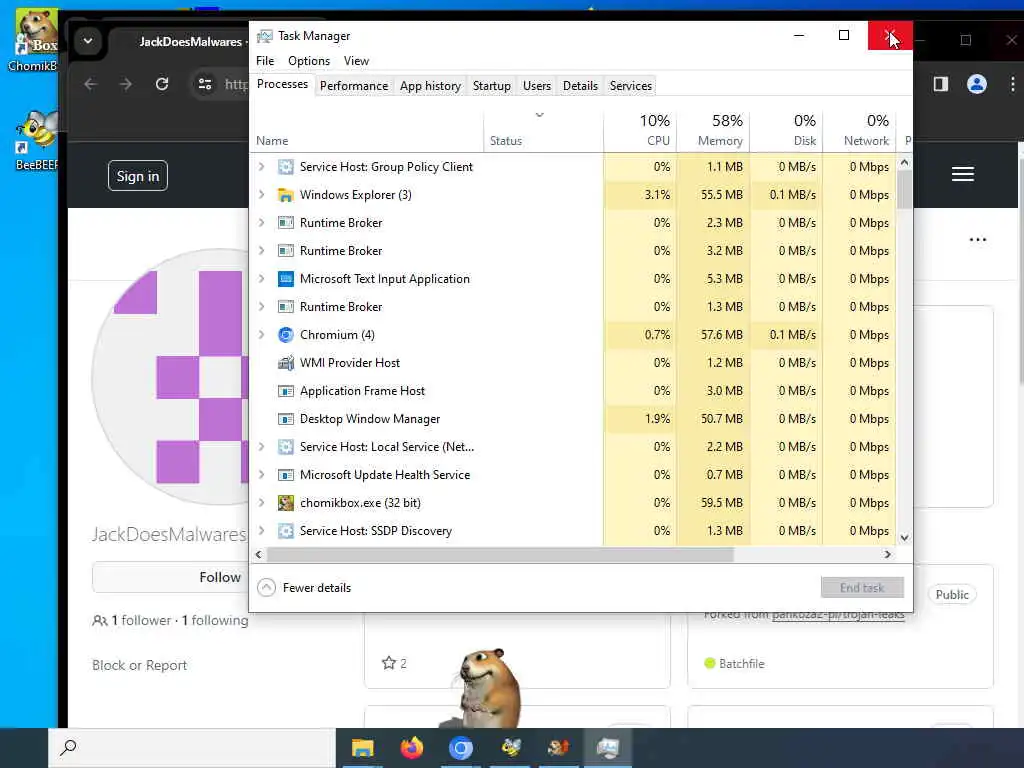
Task: Click the Desktop Window Manager icon
Action: pos(285,419)
